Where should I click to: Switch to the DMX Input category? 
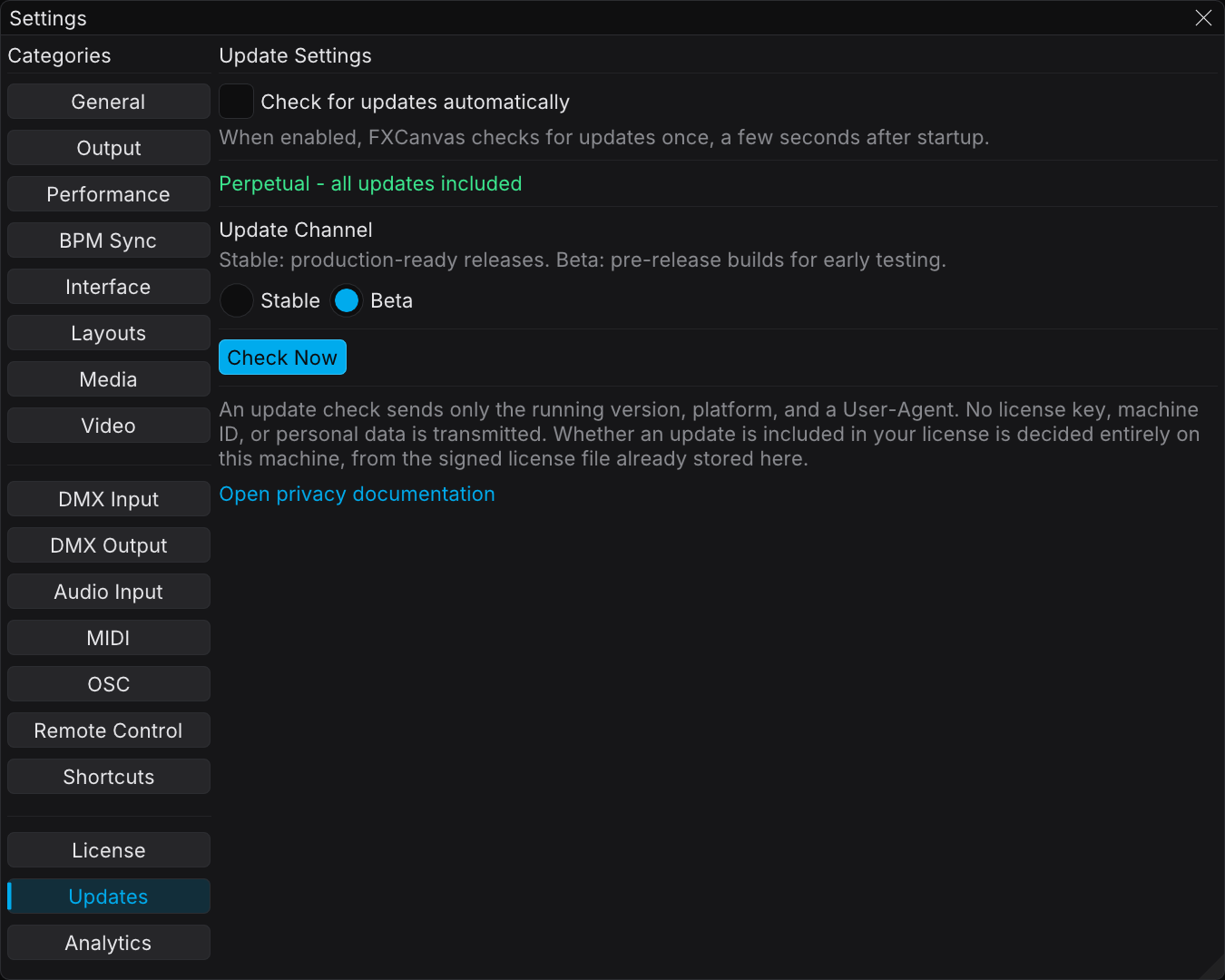pos(109,499)
